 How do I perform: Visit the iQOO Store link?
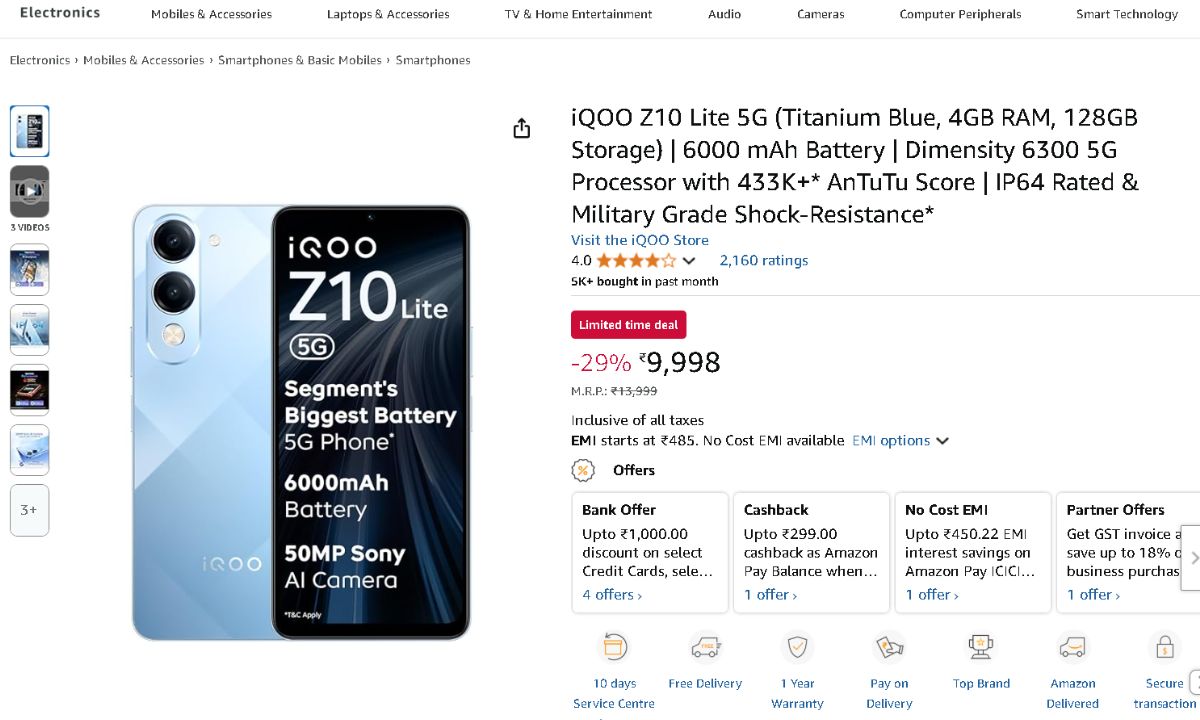click(639, 240)
